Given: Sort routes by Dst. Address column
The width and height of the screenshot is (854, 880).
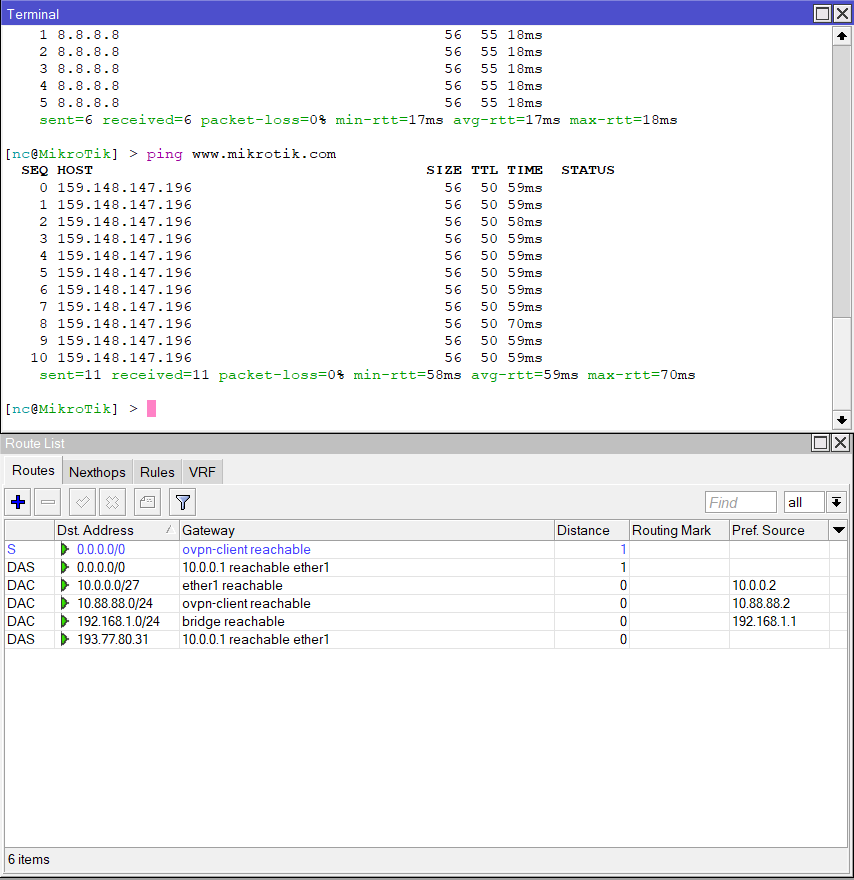Looking at the screenshot, I should [110, 530].
